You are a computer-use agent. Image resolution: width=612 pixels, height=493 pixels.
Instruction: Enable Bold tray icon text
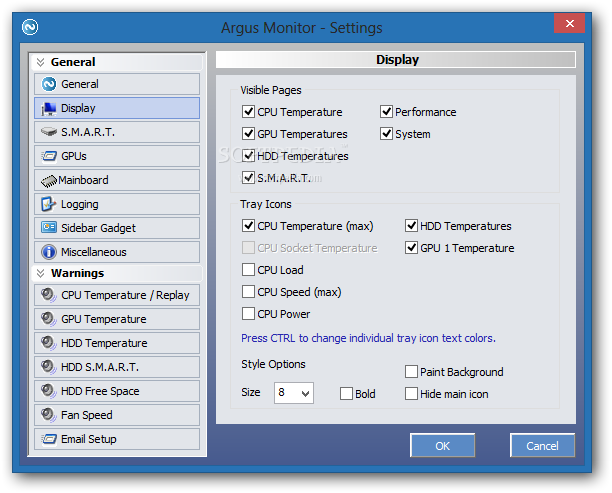(346, 394)
